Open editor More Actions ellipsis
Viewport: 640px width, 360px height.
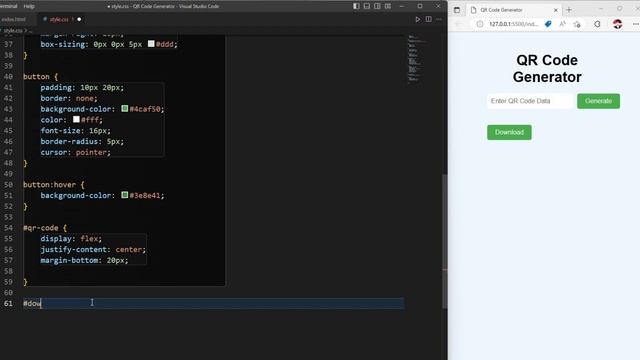[x=439, y=19]
